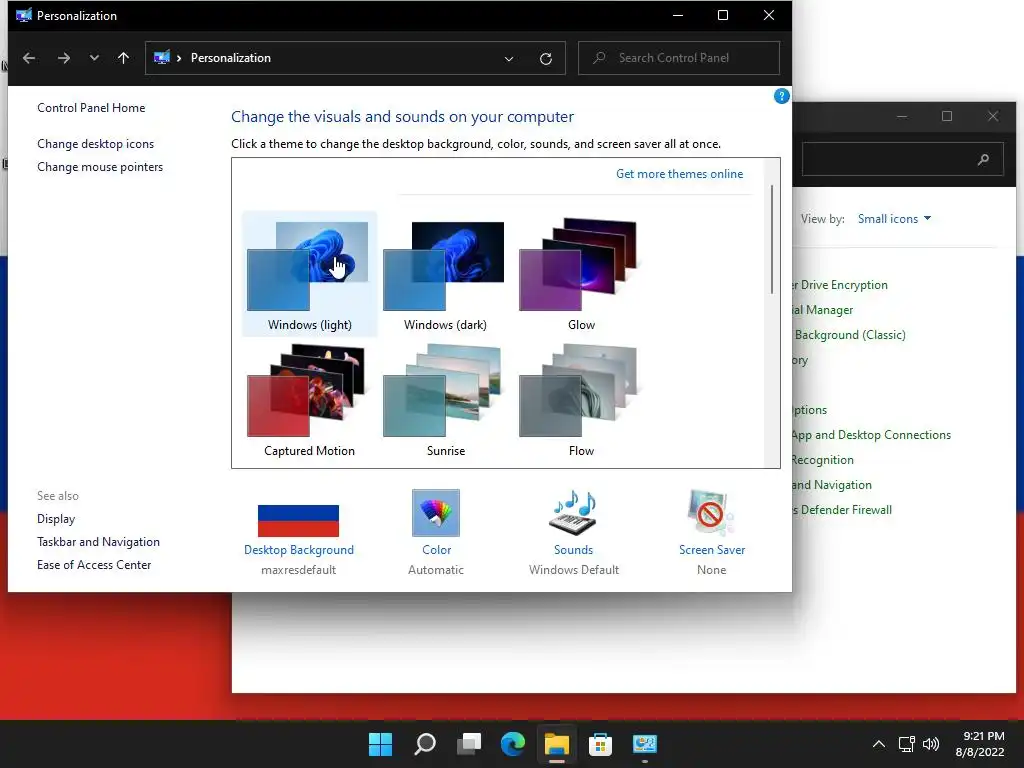
Task: Open Taskbar and Navigation link
Action: [x=99, y=541]
